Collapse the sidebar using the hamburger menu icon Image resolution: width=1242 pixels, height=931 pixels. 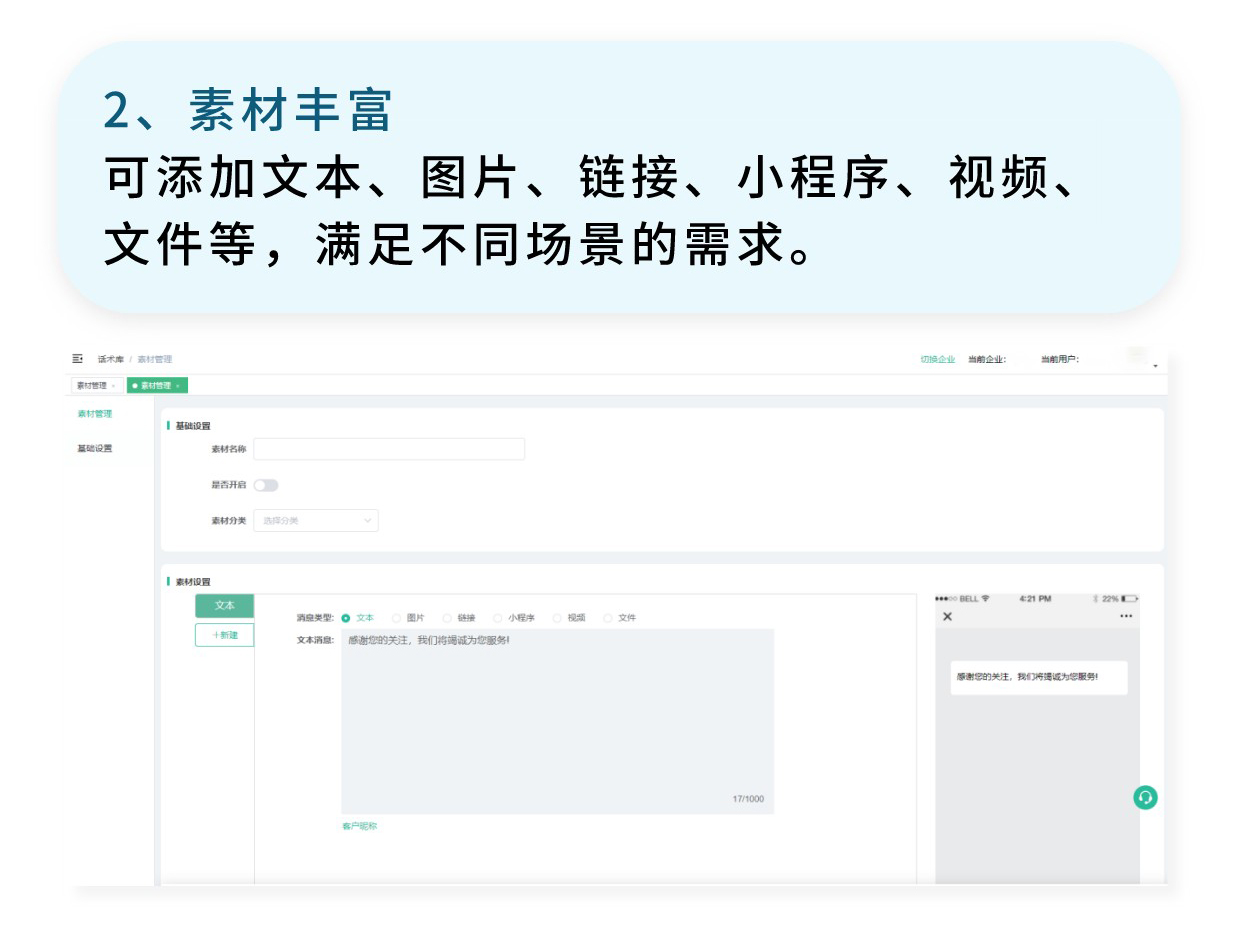(x=75, y=358)
